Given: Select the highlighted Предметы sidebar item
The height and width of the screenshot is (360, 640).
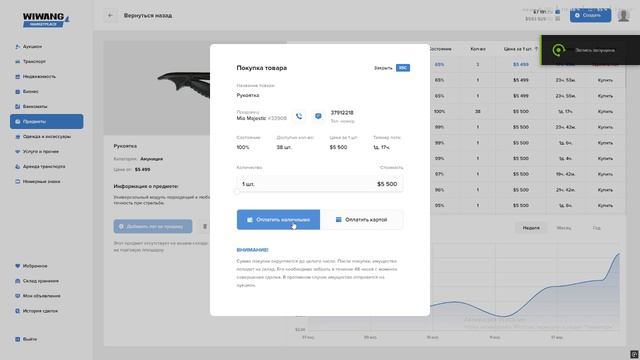Looking at the screenshot, I should [47, 121].
